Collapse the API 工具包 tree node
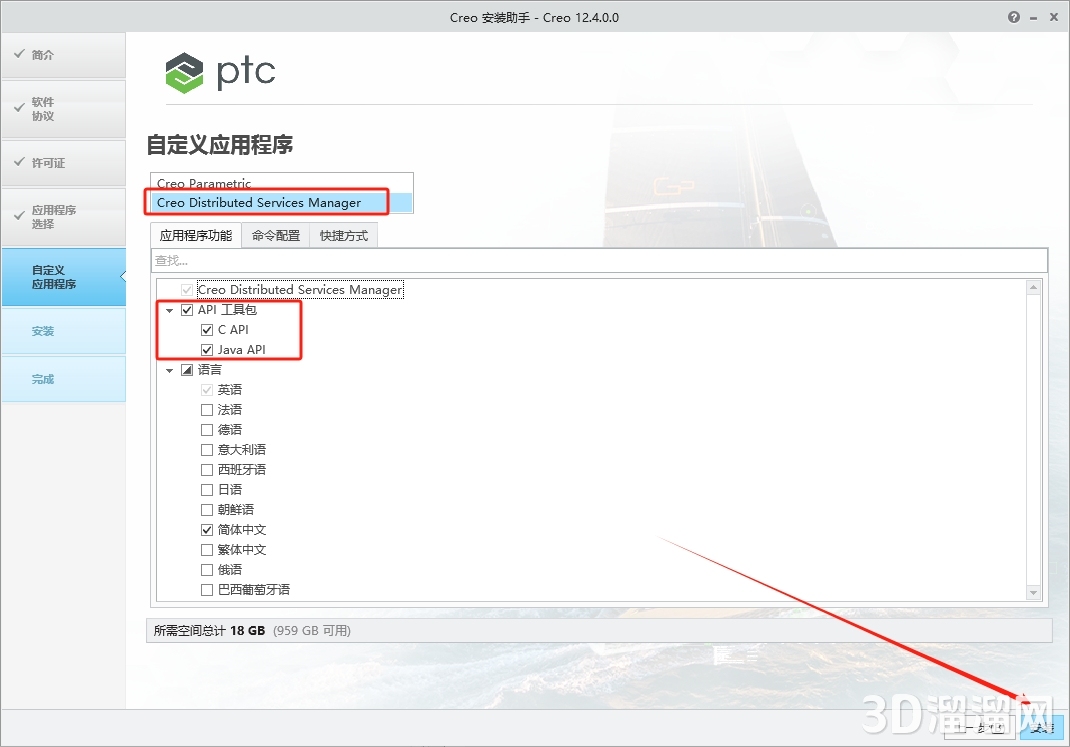The image size is (1070, 747). (x=169, y=309)
